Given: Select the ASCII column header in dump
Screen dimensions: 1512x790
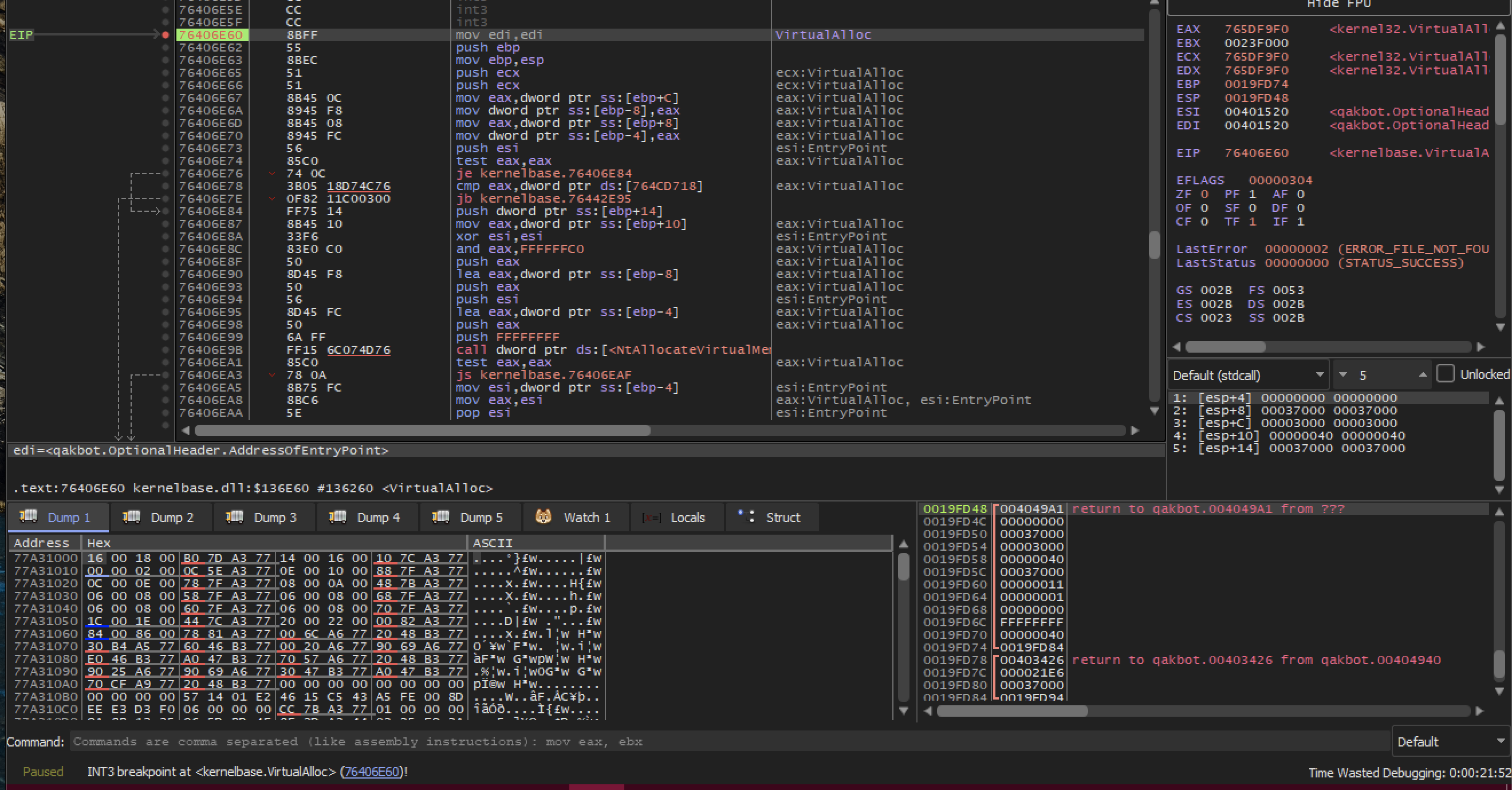Looking at the screenshot, I should [x=536, y=543].
